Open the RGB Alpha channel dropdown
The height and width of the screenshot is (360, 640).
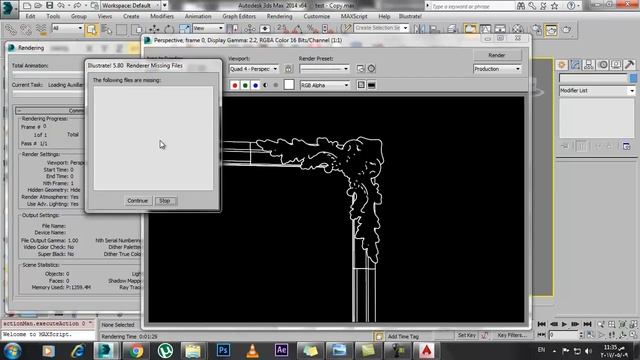pos(325,85)
